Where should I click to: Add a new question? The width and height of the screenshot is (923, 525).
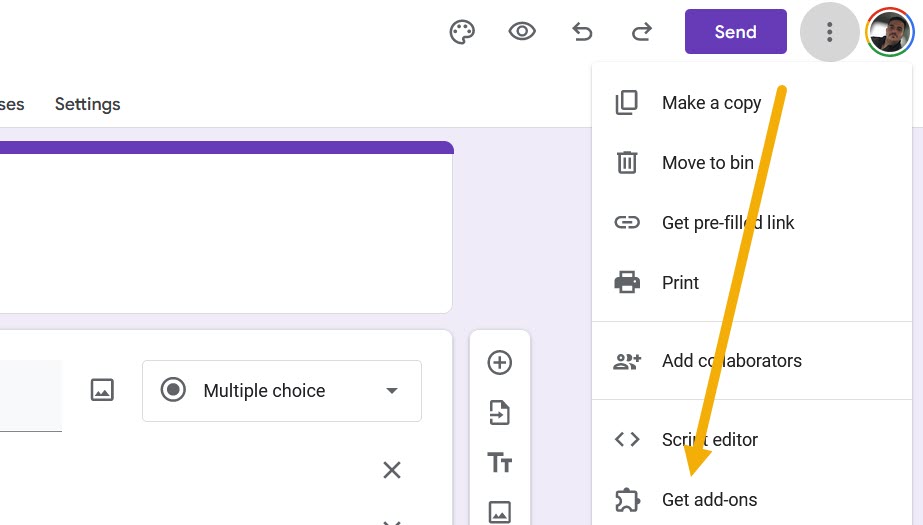pos(500,363)
